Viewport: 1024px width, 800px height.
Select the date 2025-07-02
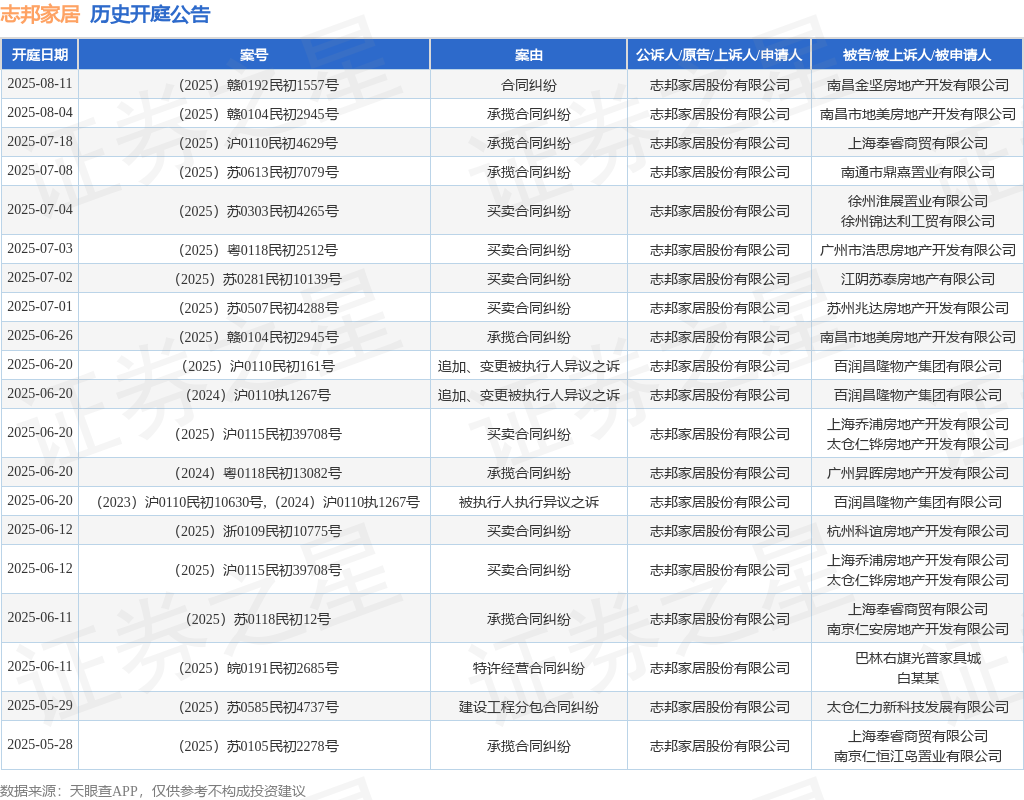coord(40,278)
